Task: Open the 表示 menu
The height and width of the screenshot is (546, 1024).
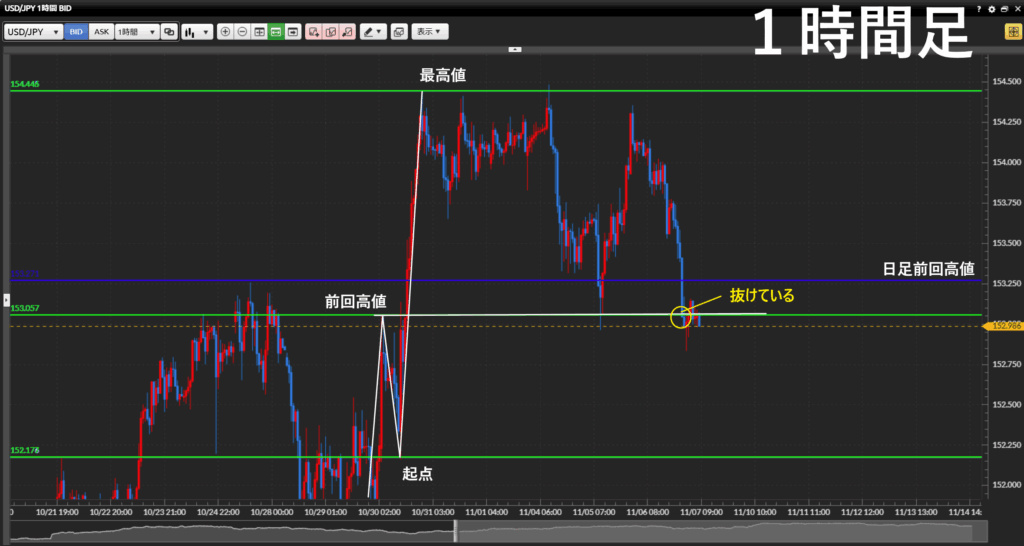Action: click(x=430, y=32)
